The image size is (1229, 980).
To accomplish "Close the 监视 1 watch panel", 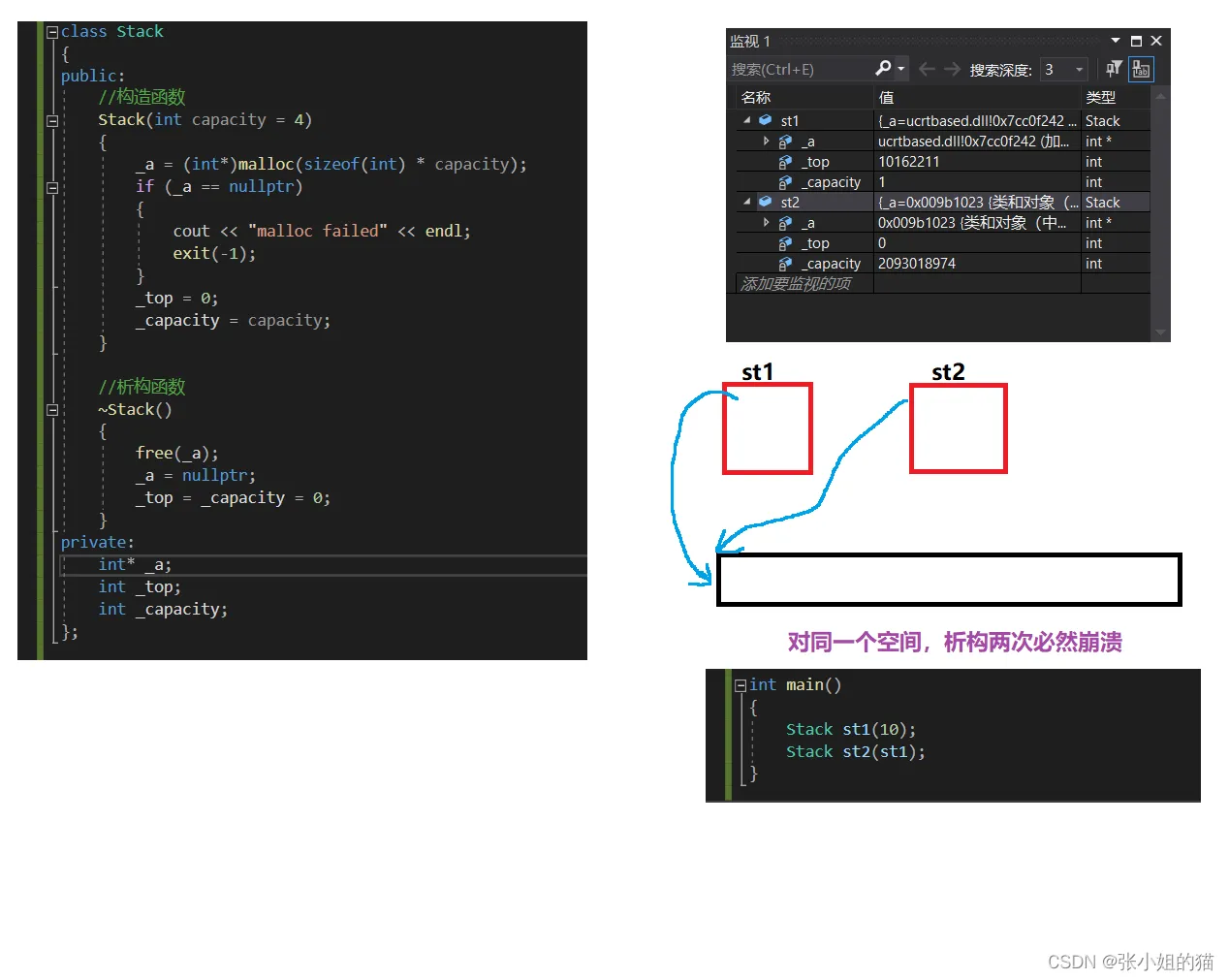I will 1156,41.
